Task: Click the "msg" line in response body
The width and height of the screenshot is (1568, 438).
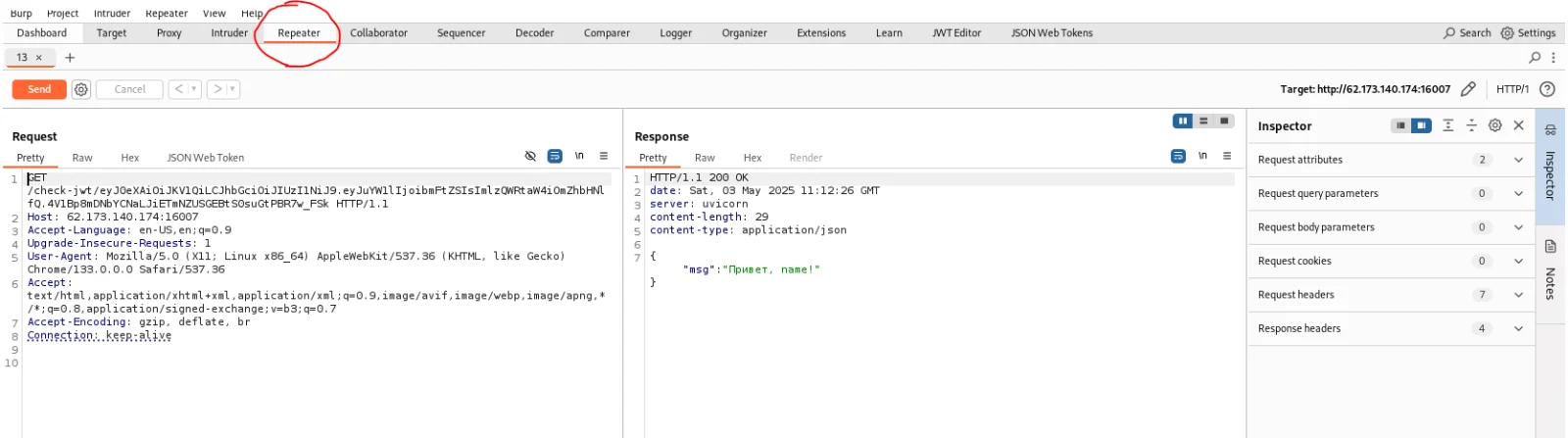Action: [751, 269]
